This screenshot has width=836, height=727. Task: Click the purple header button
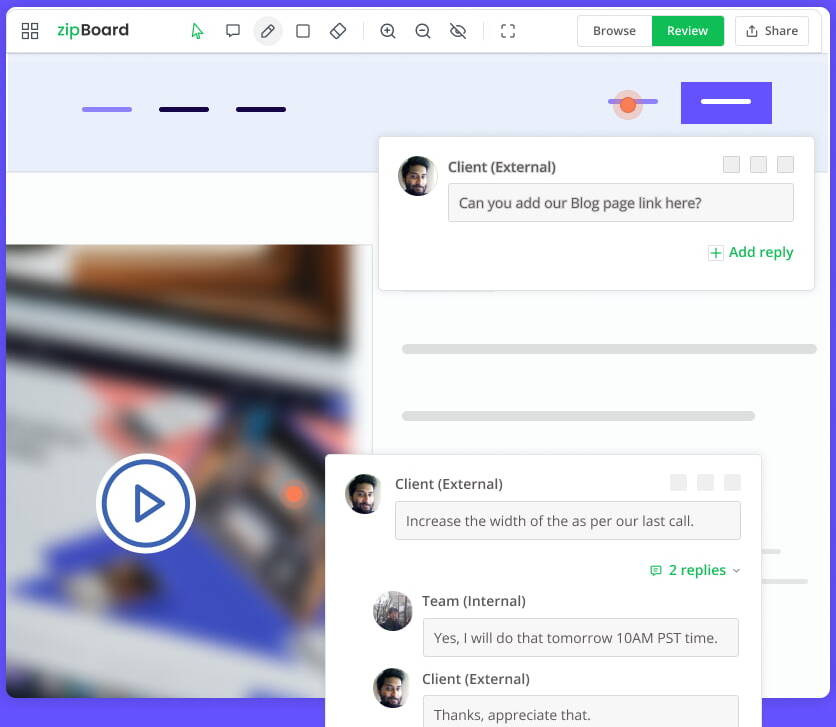coord(726,103)
